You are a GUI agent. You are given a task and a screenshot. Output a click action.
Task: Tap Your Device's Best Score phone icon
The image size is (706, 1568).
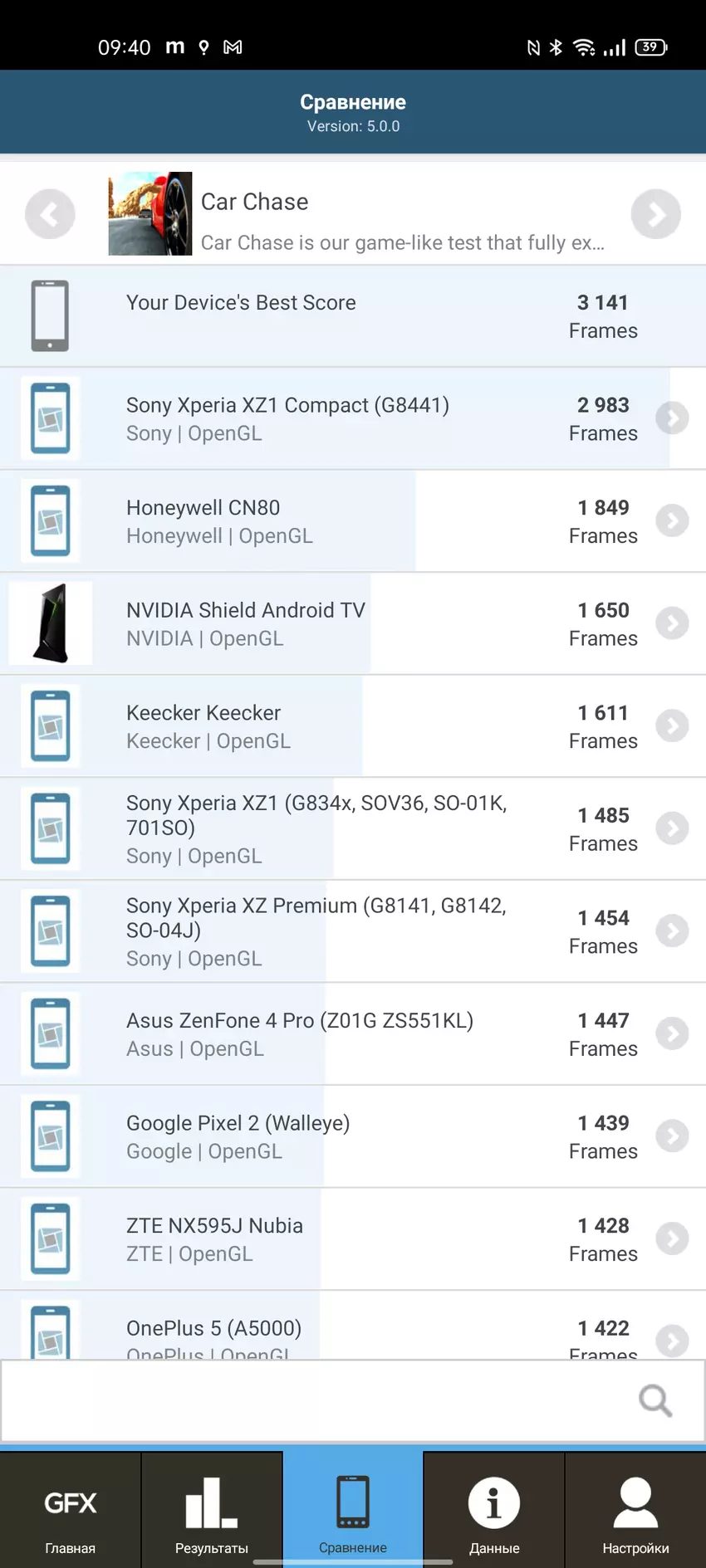pos(50,316)
